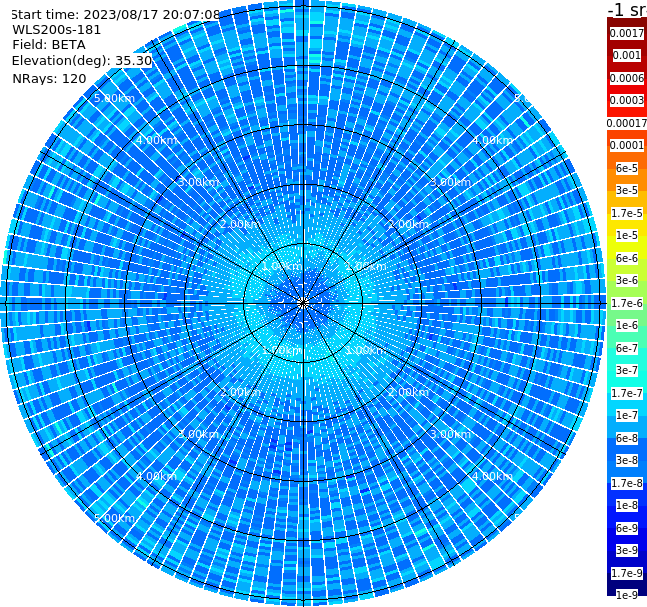Select the upper-right 4.00km ring label
The image size is (647, 607).
493,140
